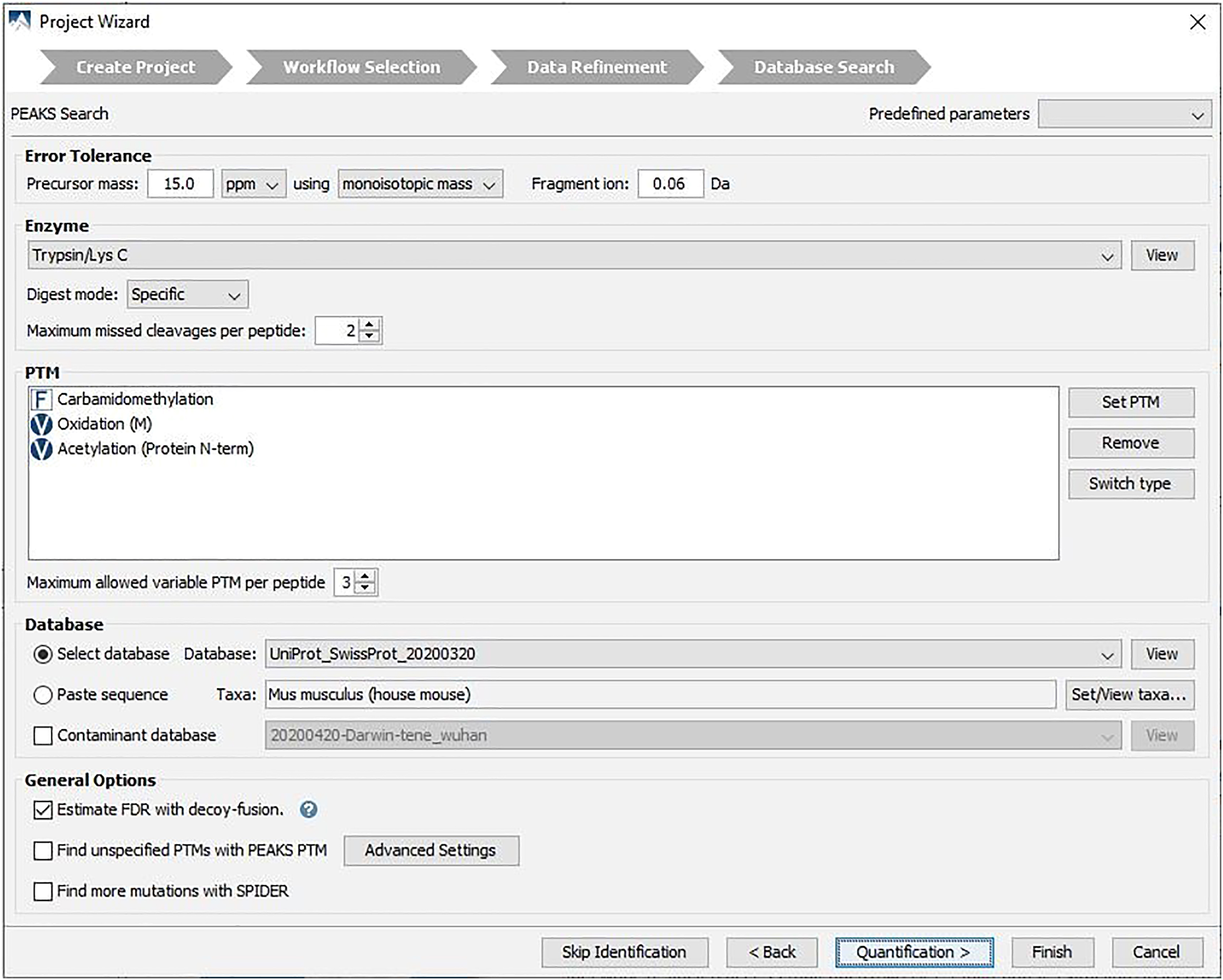Open the Predefined parameters dropdown
This screenshot has height=980, width=1223.
1124,114
